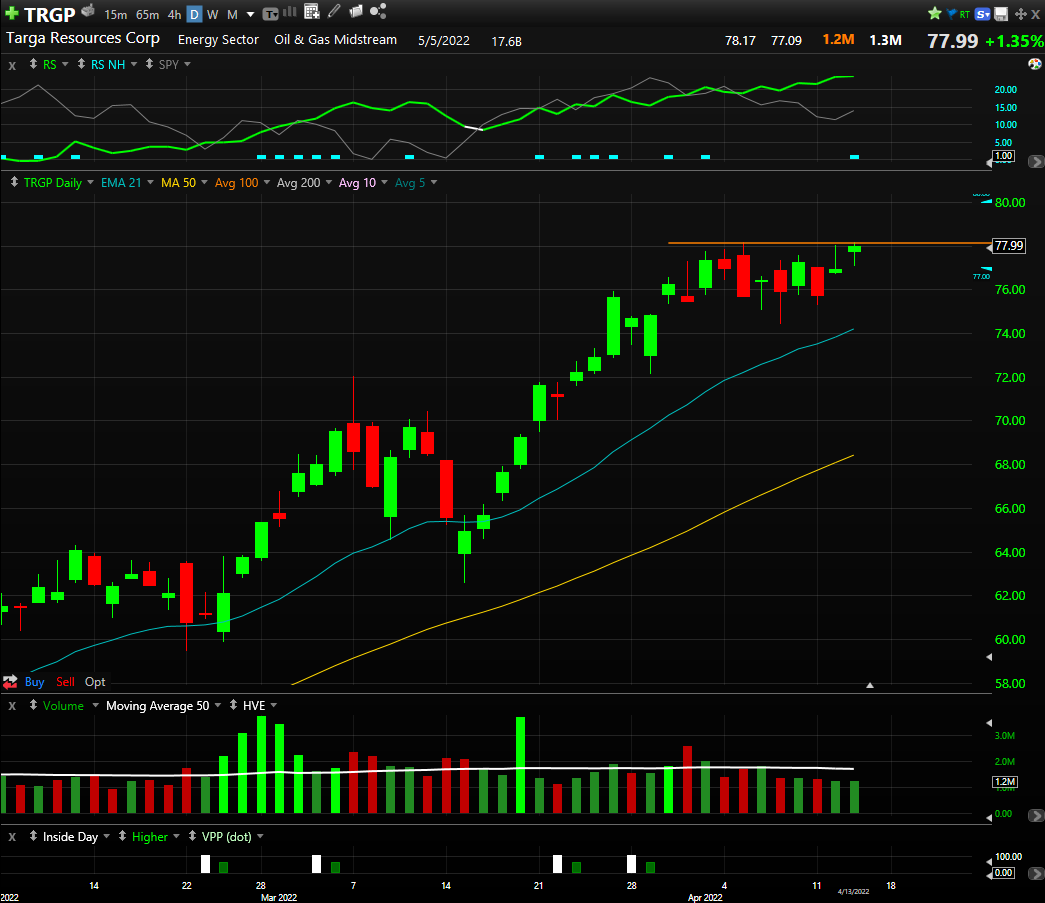1045x903 pixels.
Task: Click the Oil & Gas Midstream link
Action: click(x=335, y=40)
